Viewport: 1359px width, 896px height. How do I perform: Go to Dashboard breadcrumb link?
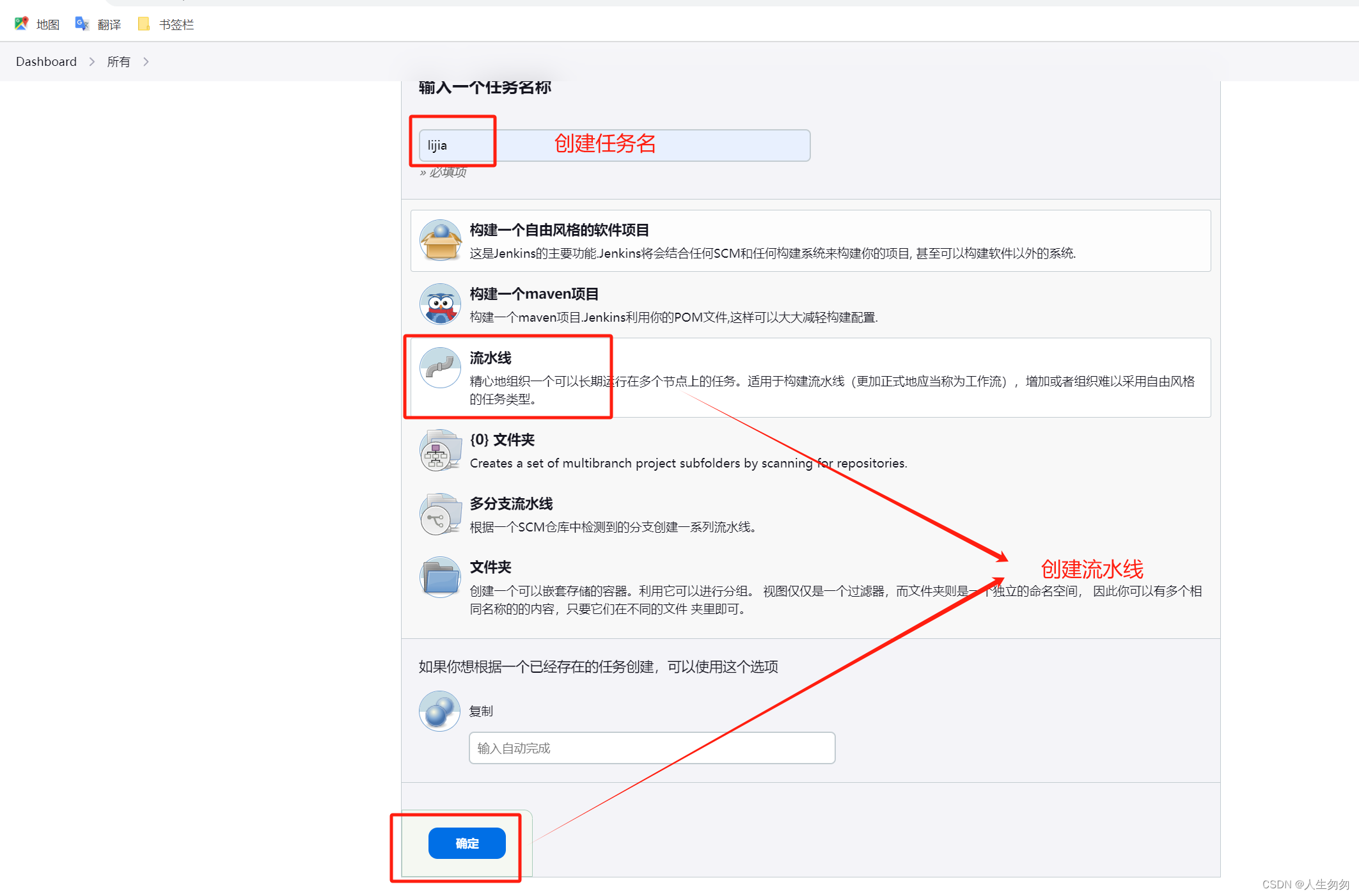coord(46,61)
